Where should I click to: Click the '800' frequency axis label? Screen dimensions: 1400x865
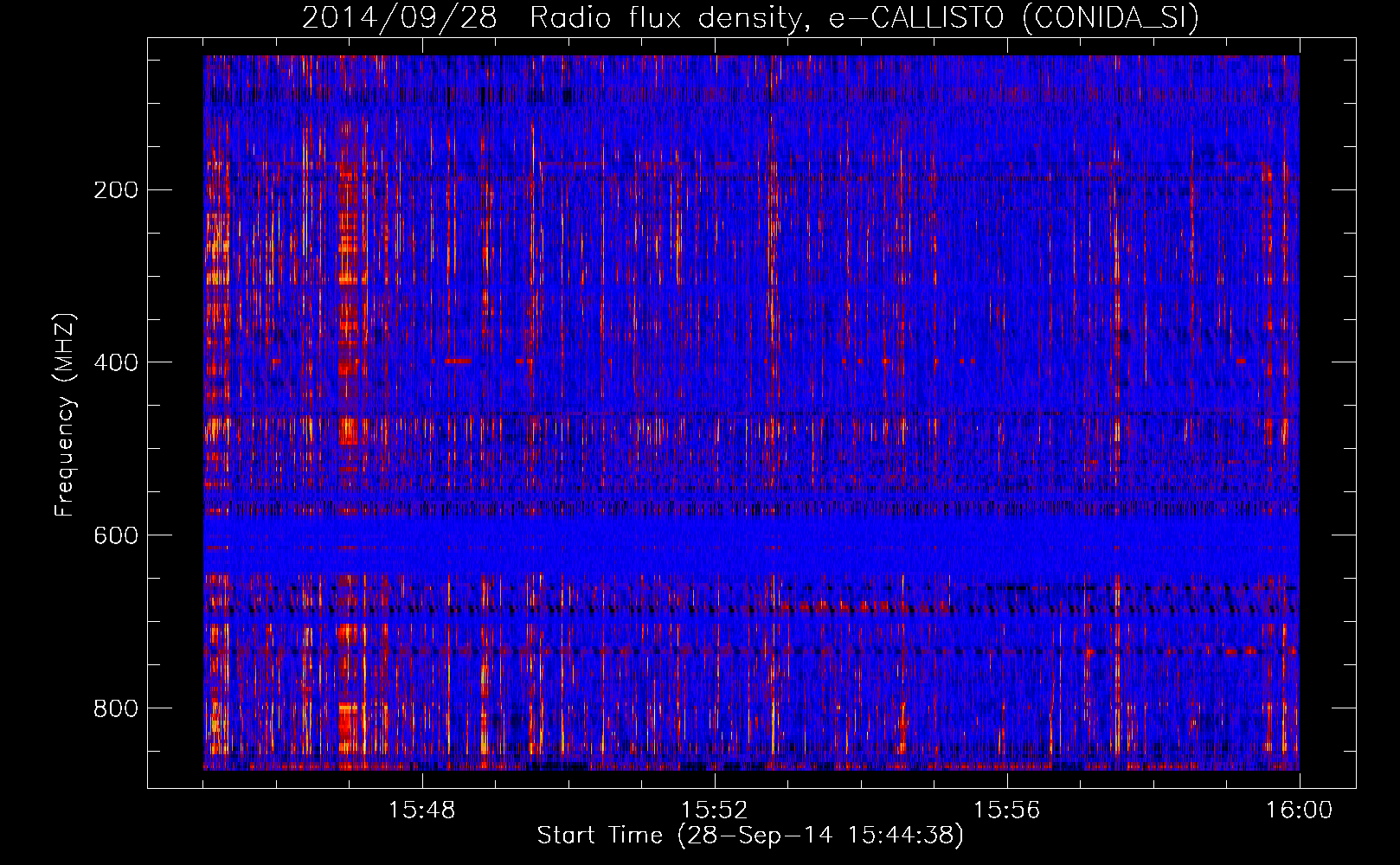[x=116, y=708]
